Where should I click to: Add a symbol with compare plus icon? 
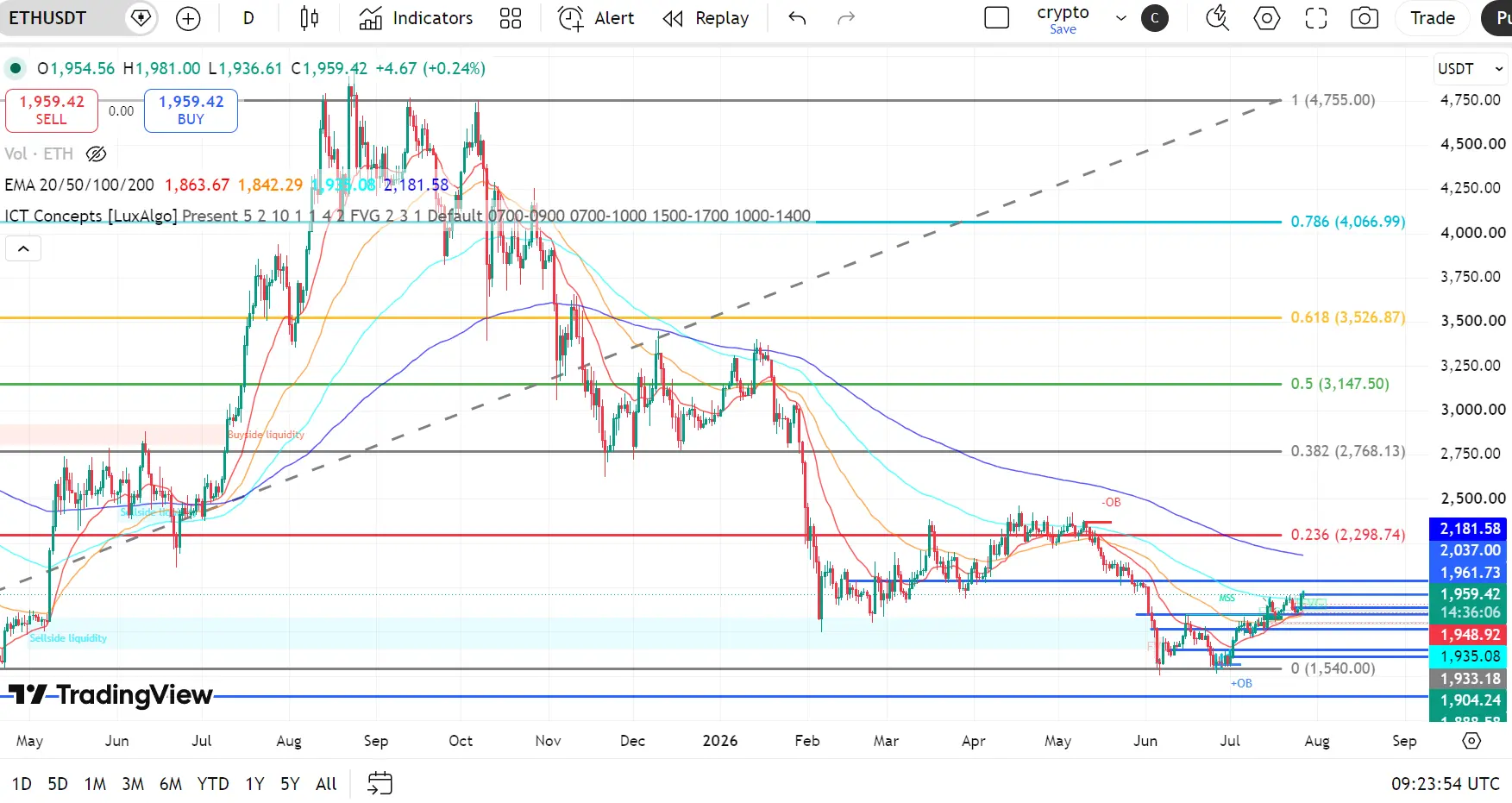click(188, 18)
